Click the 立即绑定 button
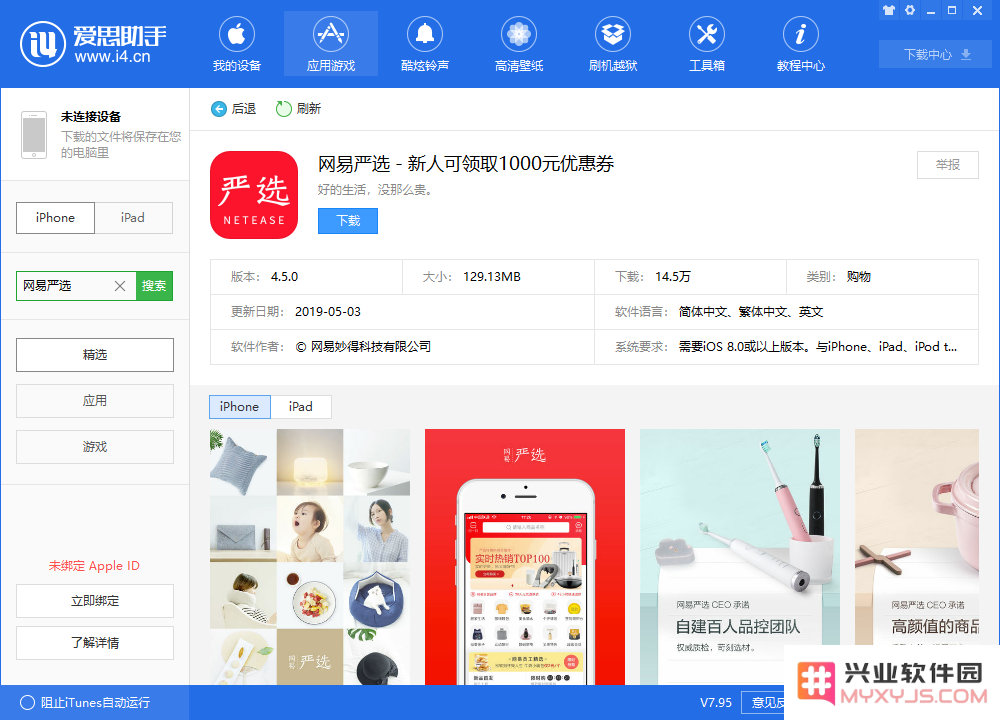1000x720 pixels. coord(95,601)
